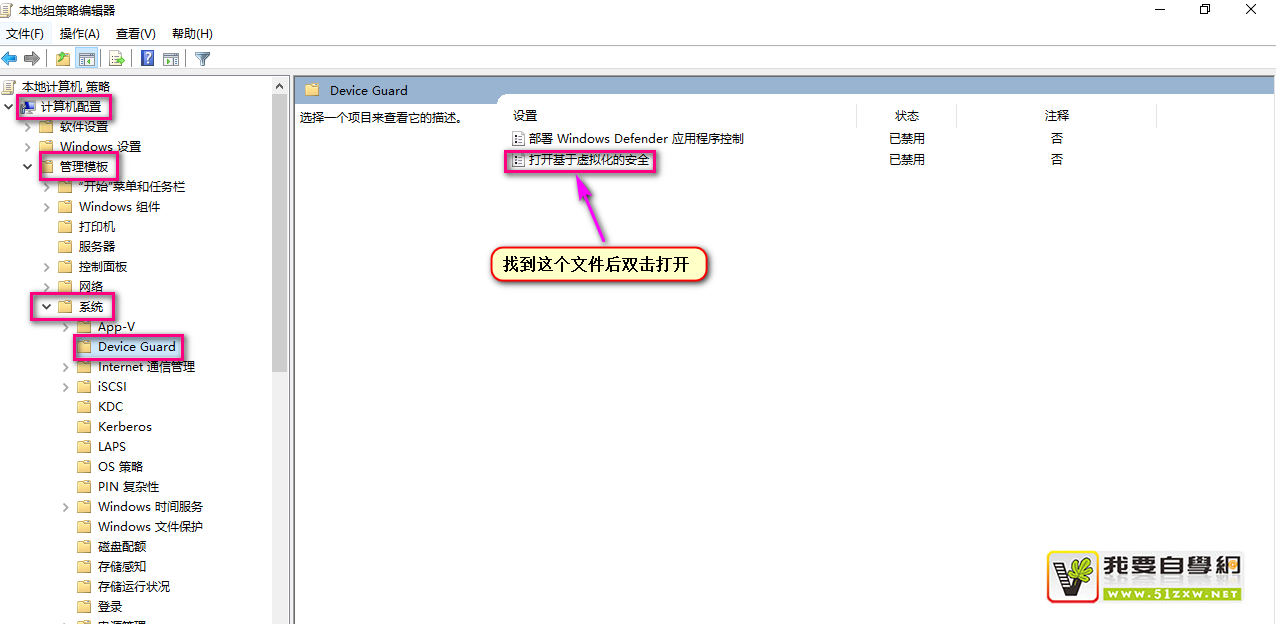Select the Internet 通信管理 tree item
This screenshot has width=1276, height=624.
pyautogui.click(x=146, y=367)
